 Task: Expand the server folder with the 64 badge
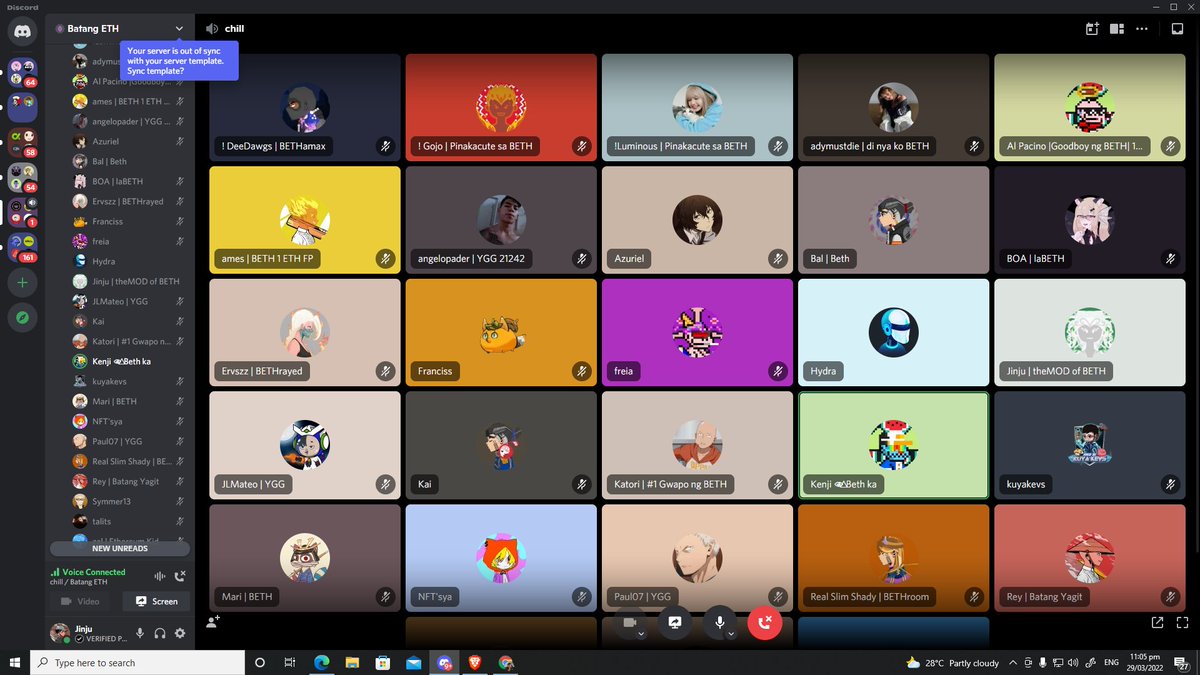point(22,73)
